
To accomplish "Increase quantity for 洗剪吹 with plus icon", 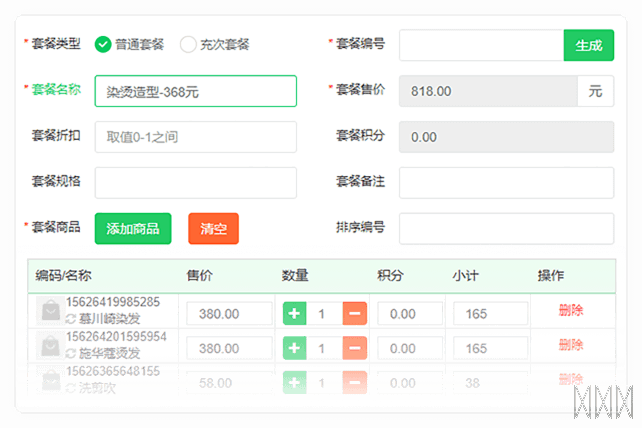I will click(x=294, y=383).
